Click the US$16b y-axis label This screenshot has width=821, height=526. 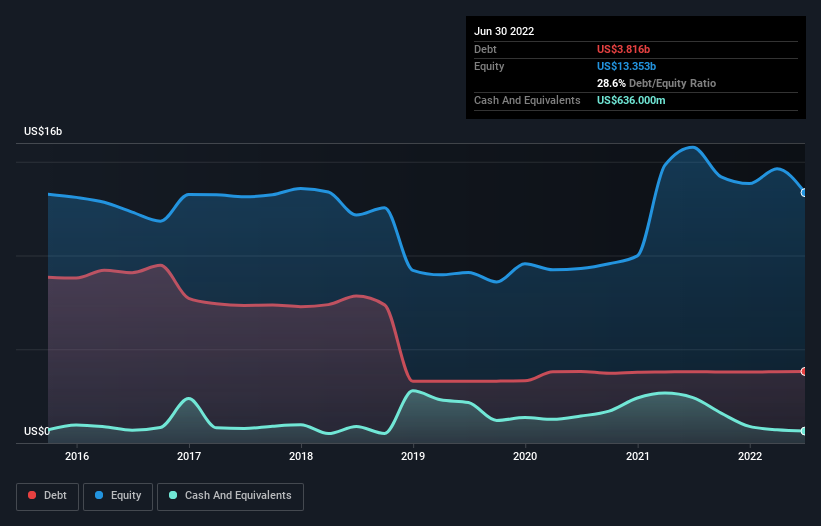coord(43,131)
